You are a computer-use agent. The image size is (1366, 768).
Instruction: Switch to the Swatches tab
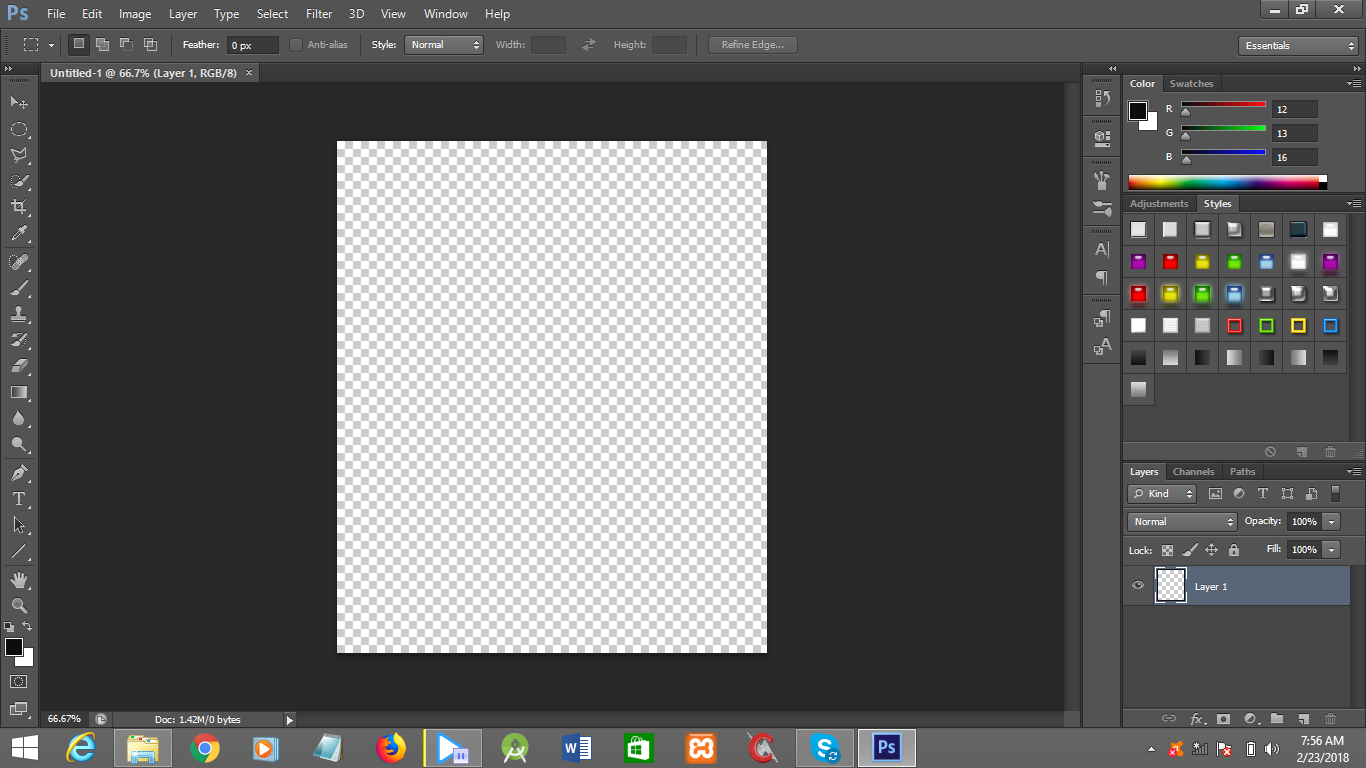click(1191, 84)
